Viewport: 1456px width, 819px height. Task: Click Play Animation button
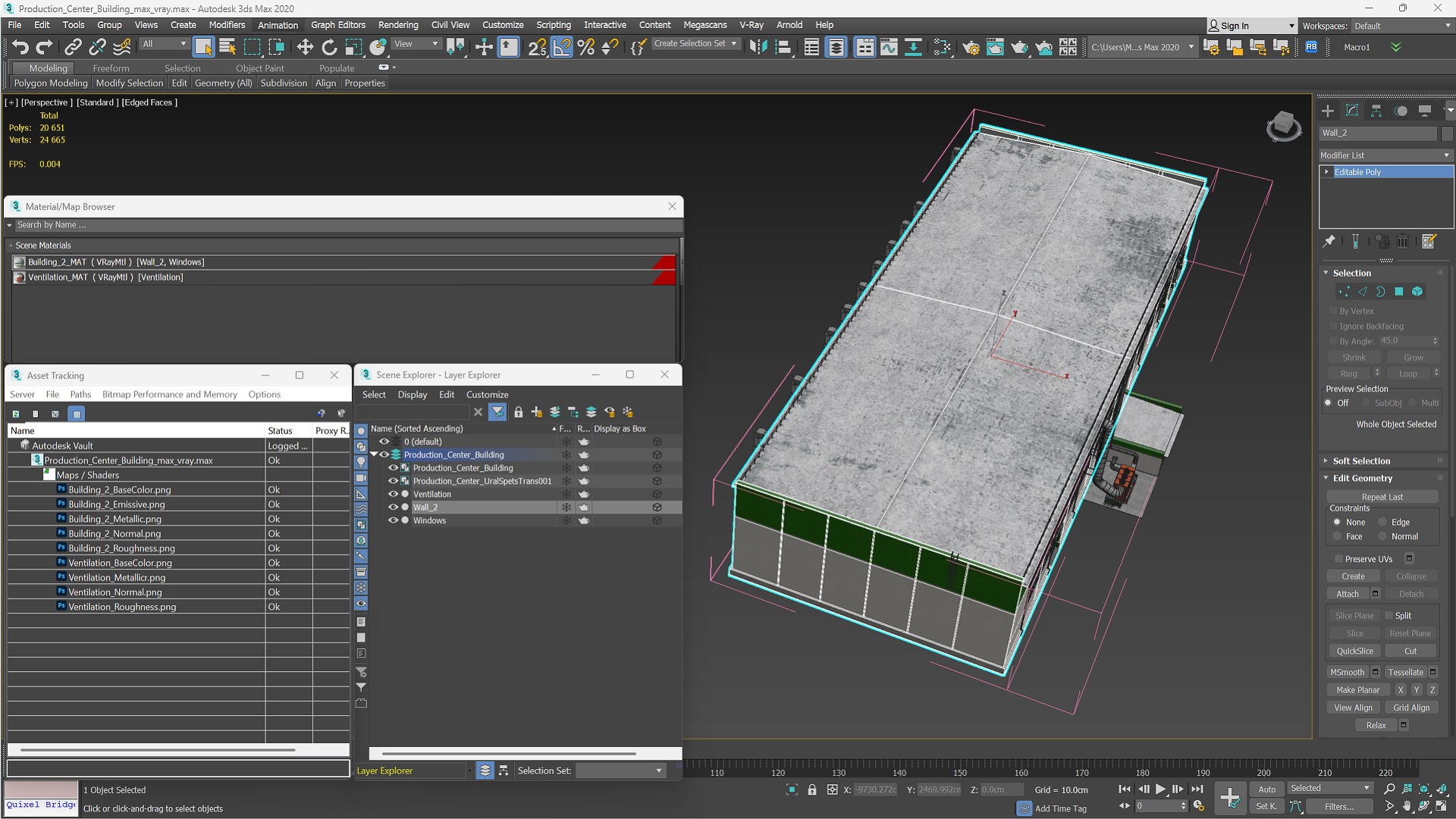[1160, 789]
